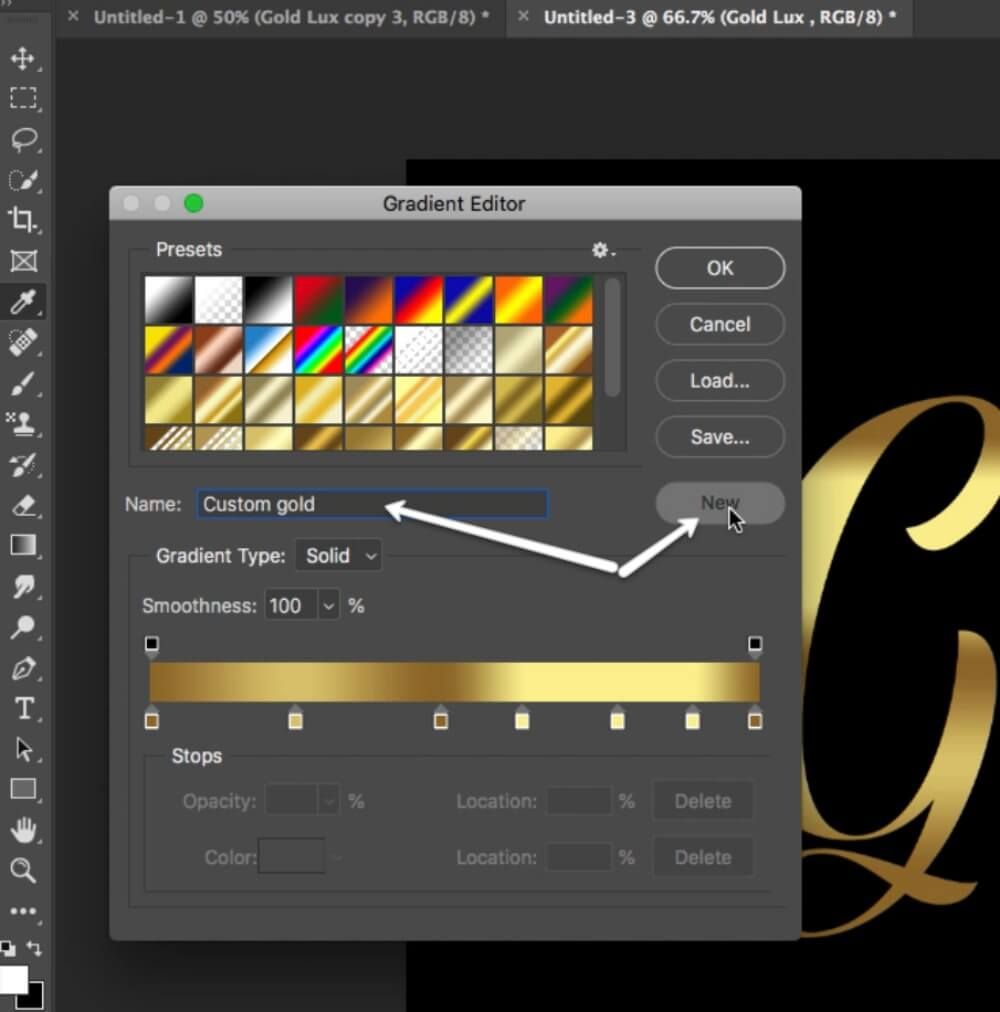Close the Untitled-3 document tab
Screen dimensions: 1000x1012
(524, 16)
